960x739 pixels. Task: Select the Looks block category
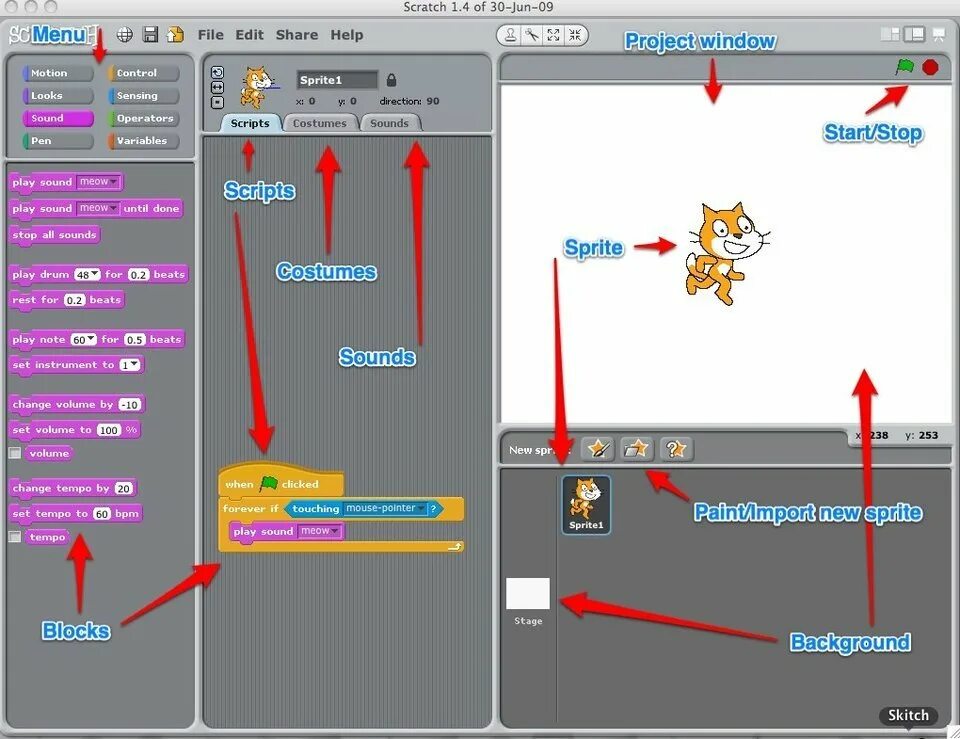(58, 96)
